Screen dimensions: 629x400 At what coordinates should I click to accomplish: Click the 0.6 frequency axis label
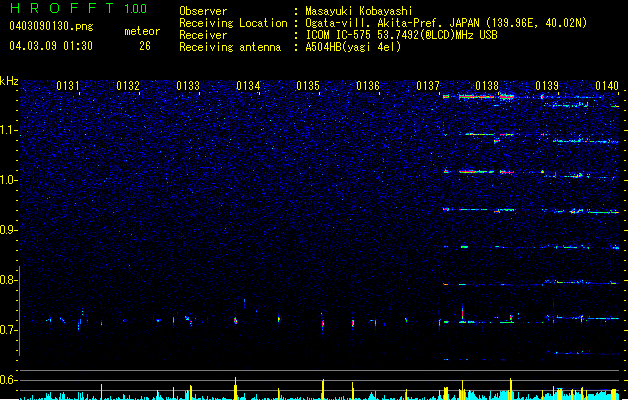click(x=9, y=380)
